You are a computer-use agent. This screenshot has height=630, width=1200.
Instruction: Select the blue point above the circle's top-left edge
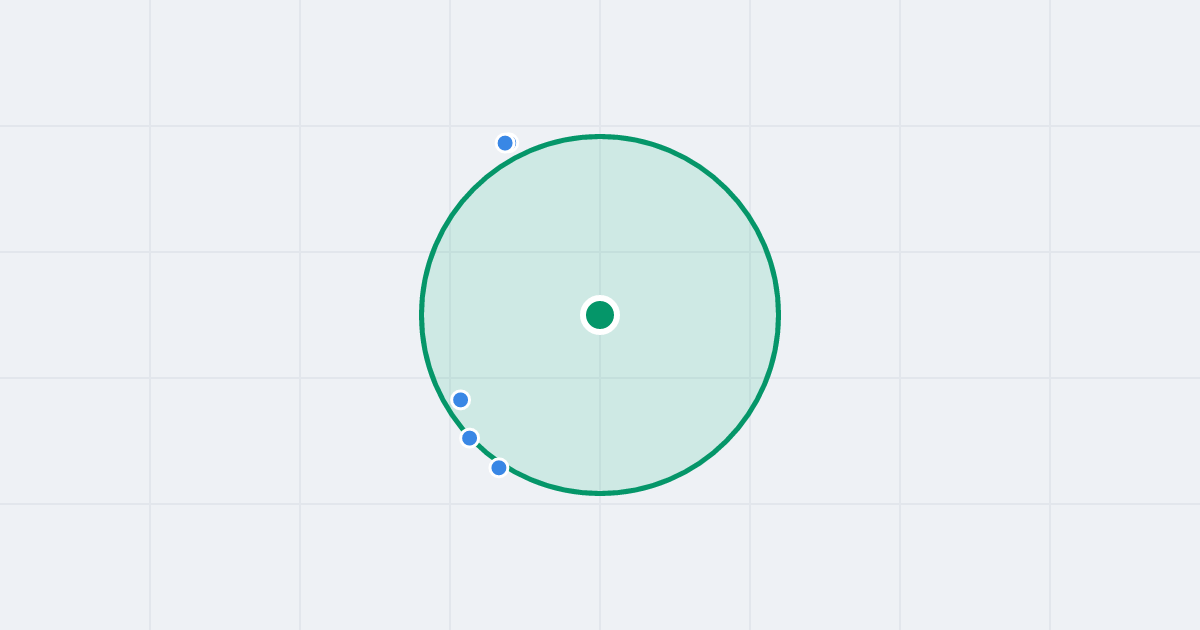(505, 143)
